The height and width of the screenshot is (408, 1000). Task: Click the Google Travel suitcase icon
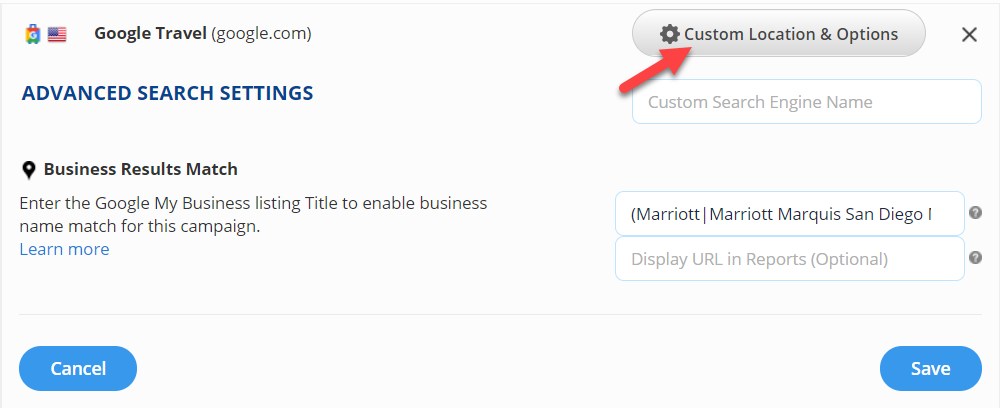point(33,34)
